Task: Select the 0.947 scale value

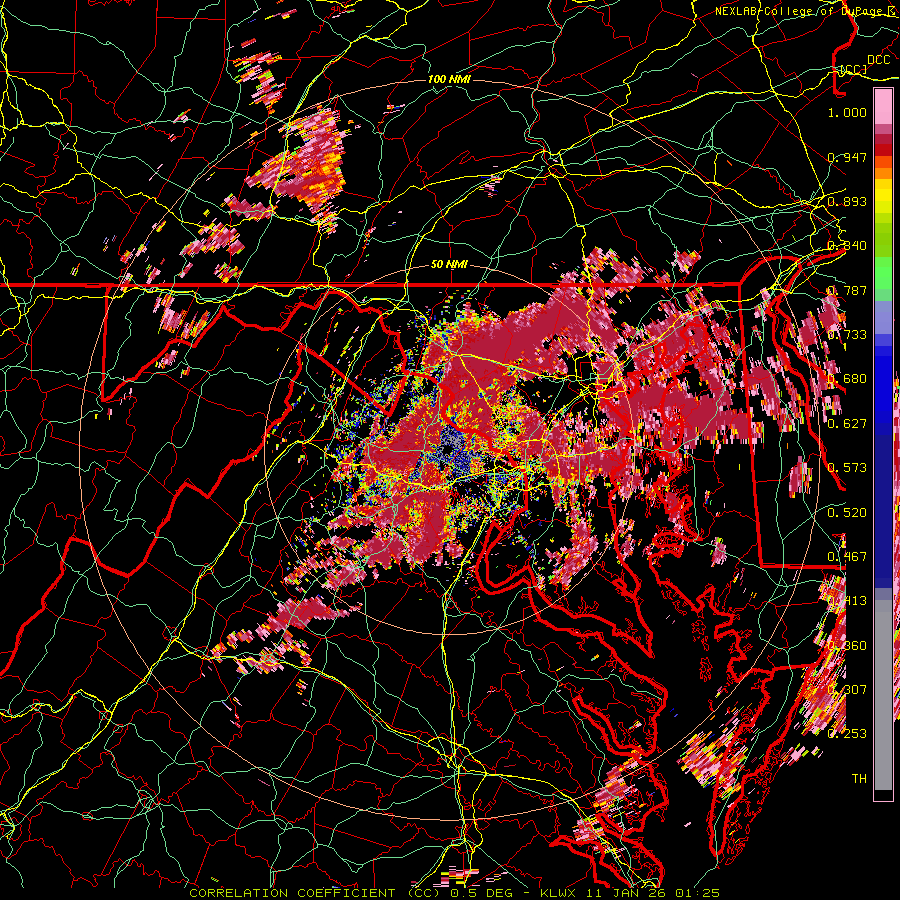Action: (847, 157)
